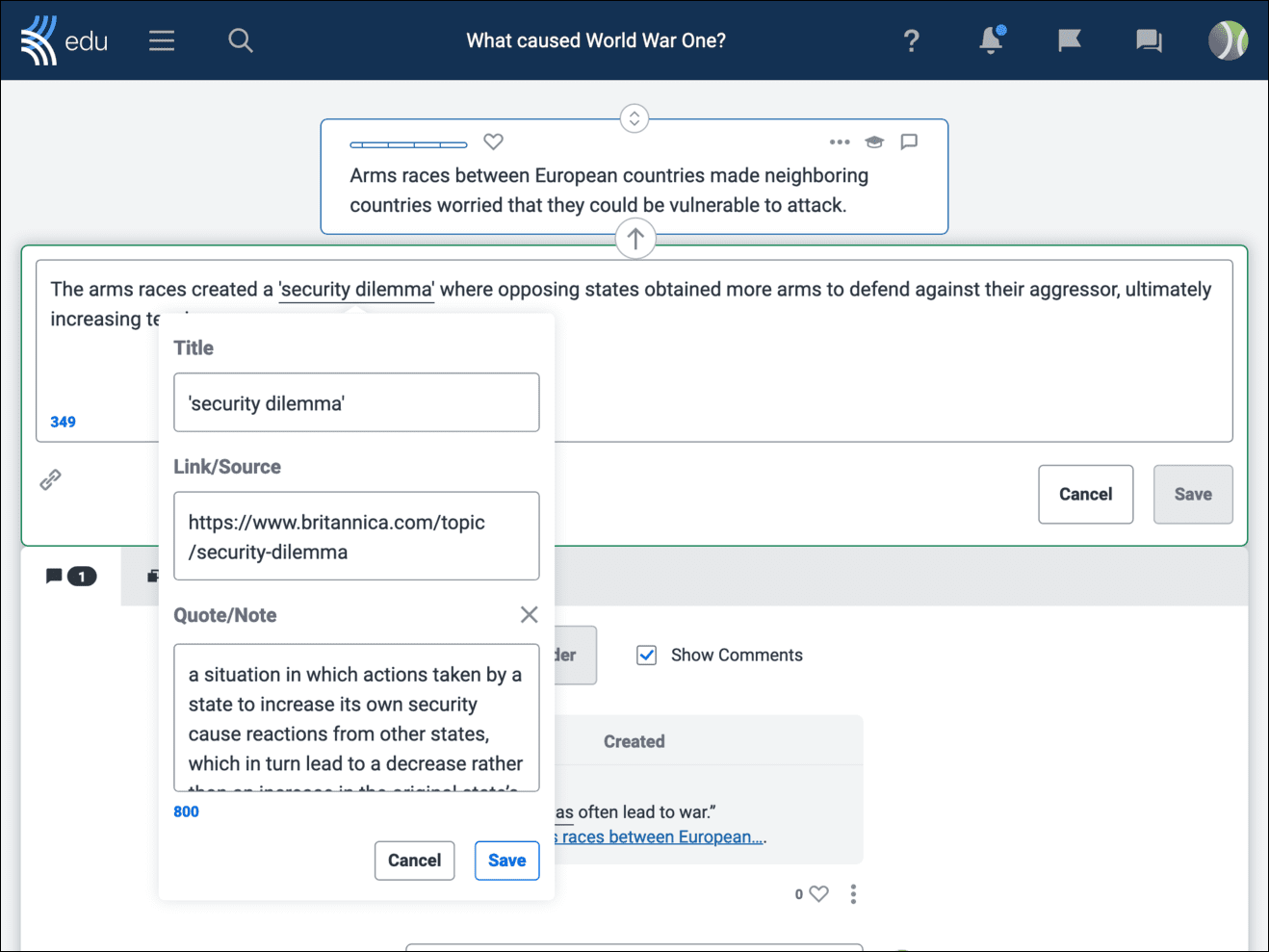Remove Quote/Note with X icon
The image size is (1269, 952).
529,614
